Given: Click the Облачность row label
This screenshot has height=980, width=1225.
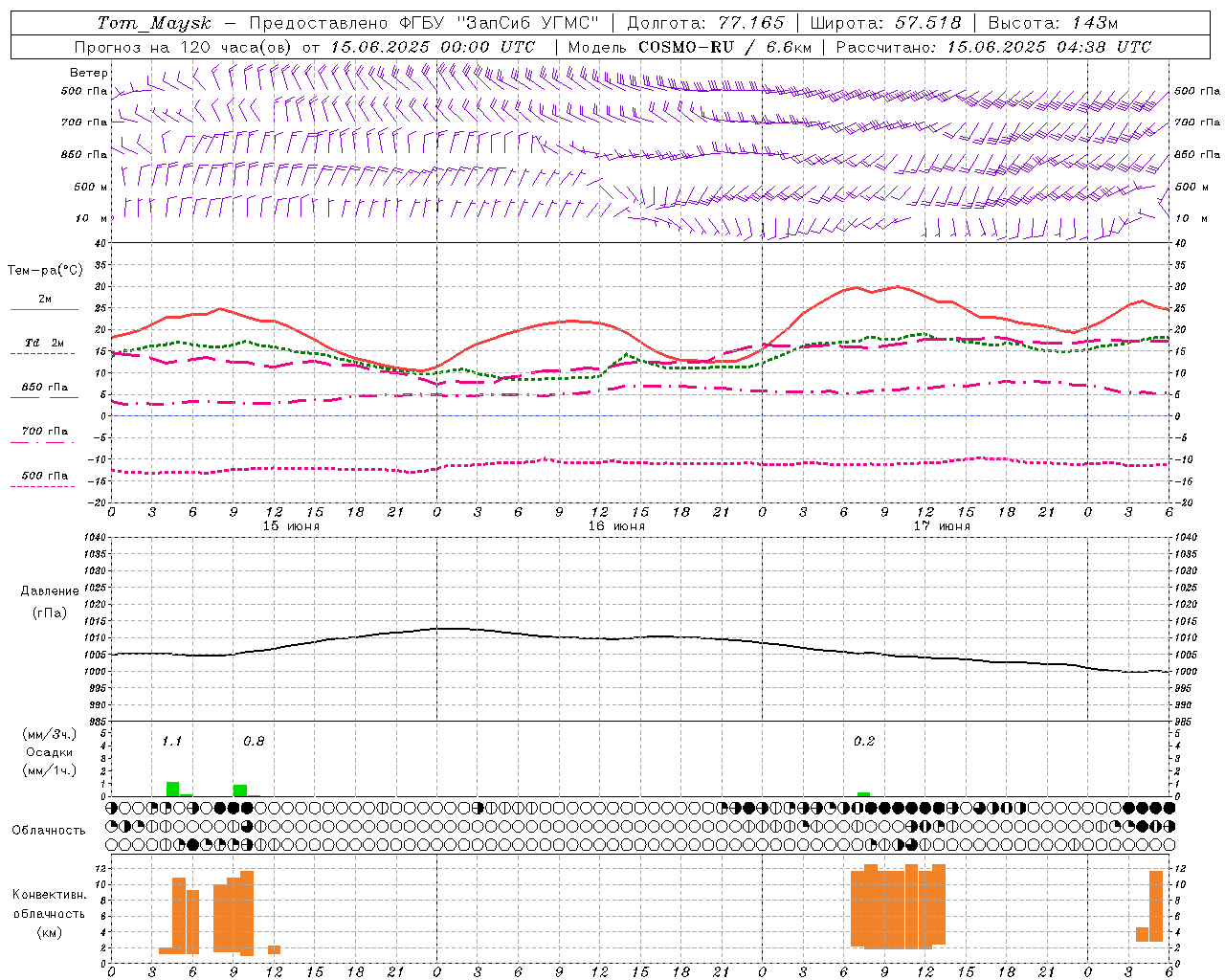Looking at the screenshot, I should [x=49, y=830].
